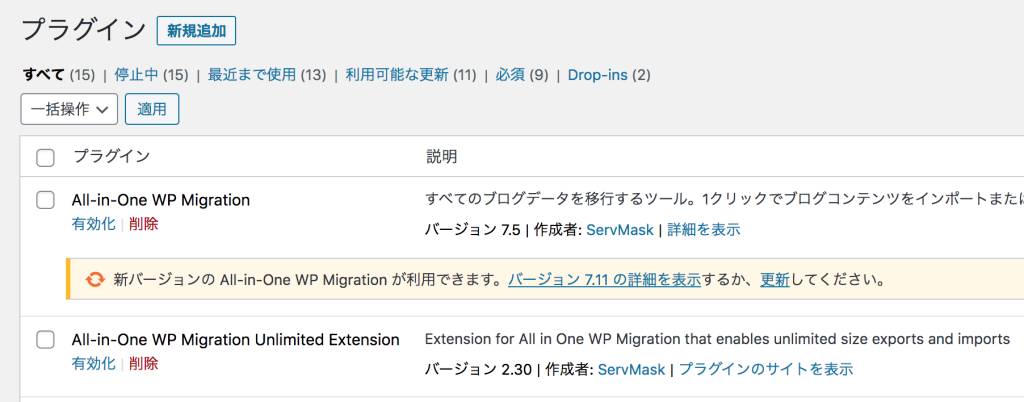Delete All-in-One WP Migration via 削除
1024x402 pixels.
click(143, 224)
